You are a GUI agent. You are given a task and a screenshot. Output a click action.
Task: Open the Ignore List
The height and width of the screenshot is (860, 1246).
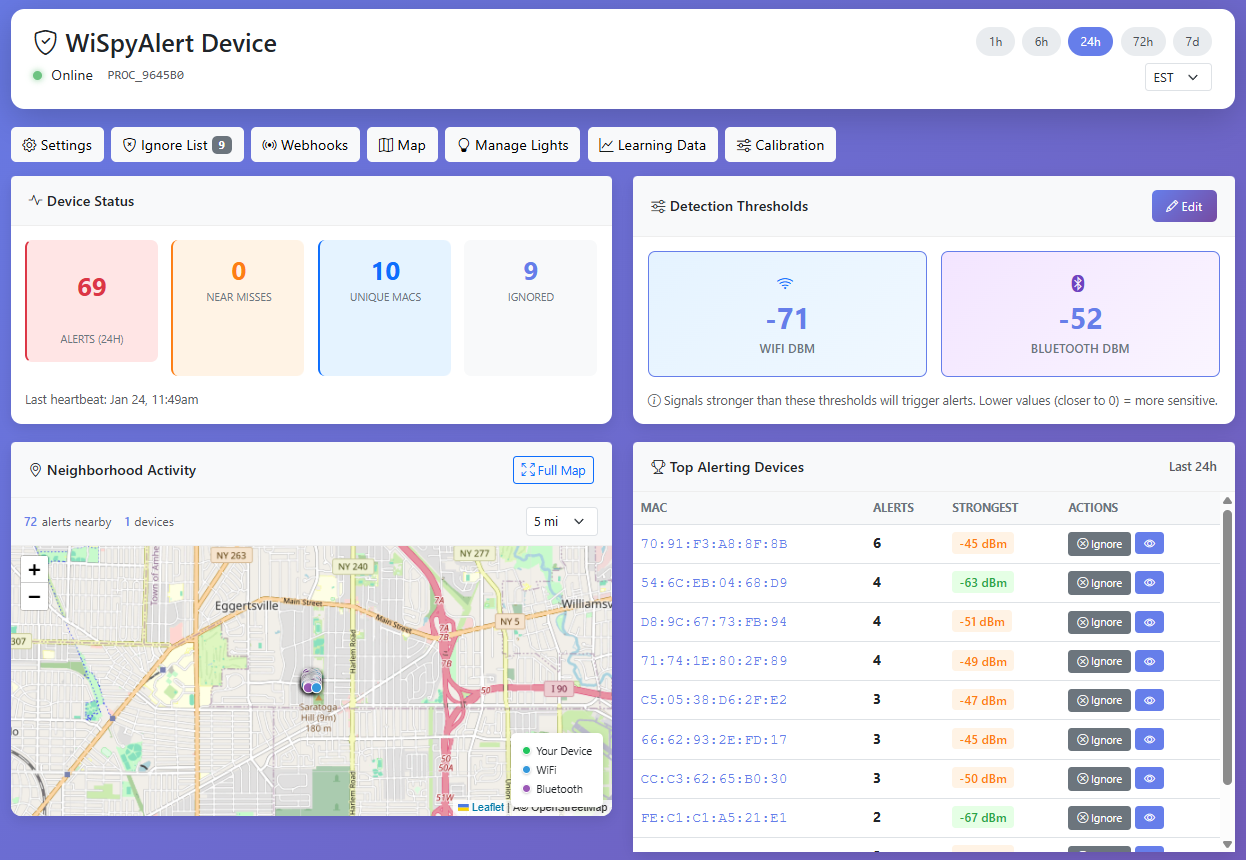177,144
